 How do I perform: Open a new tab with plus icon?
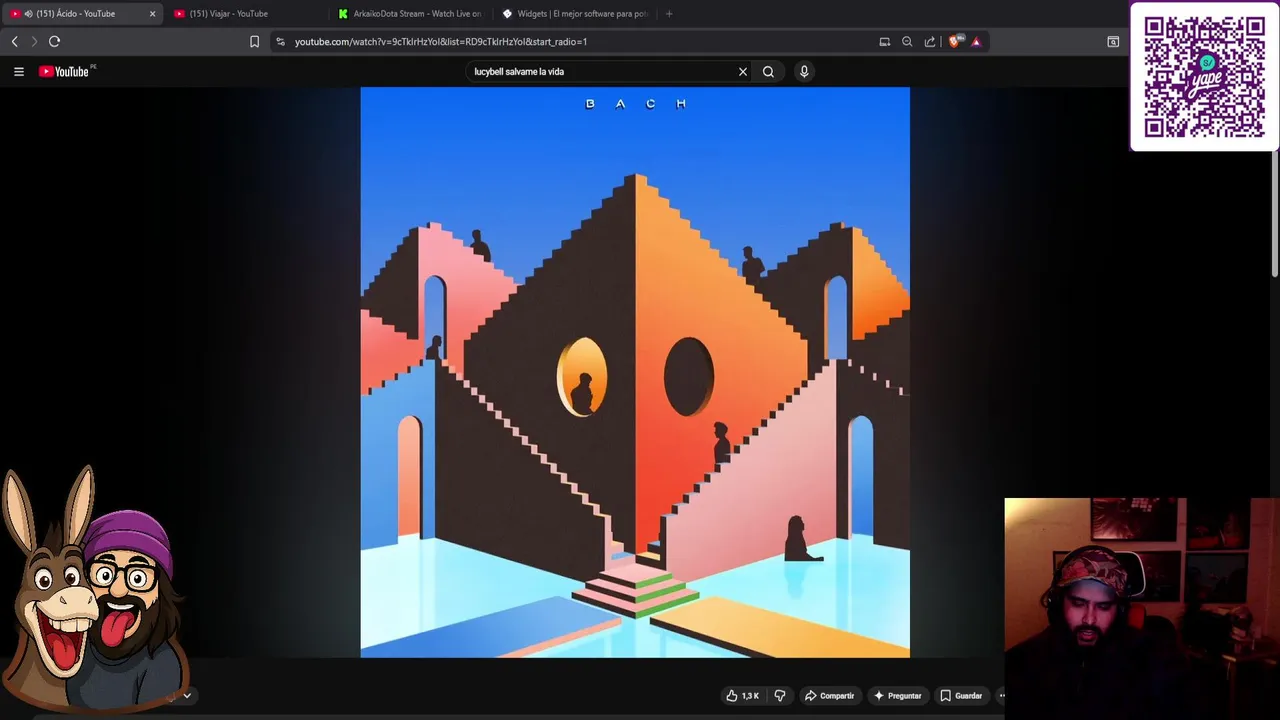(x=669, y=14)
